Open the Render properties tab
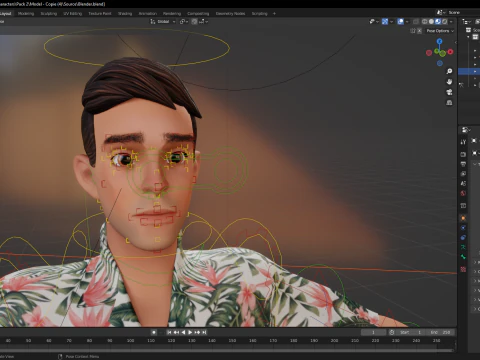This screenshot has width=480, height=360. coord(463,154)
